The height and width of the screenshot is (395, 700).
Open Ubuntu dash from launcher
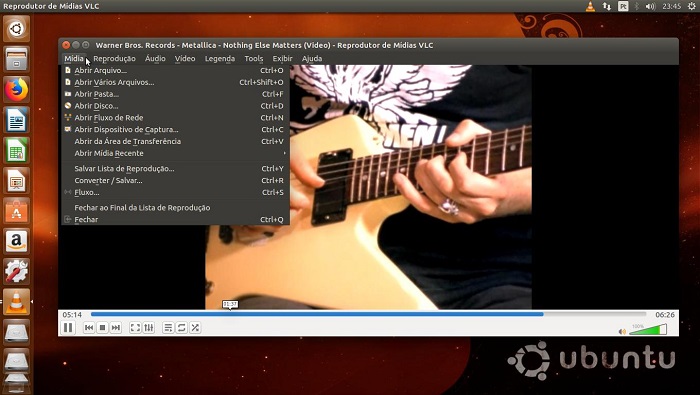coord(17,29)
